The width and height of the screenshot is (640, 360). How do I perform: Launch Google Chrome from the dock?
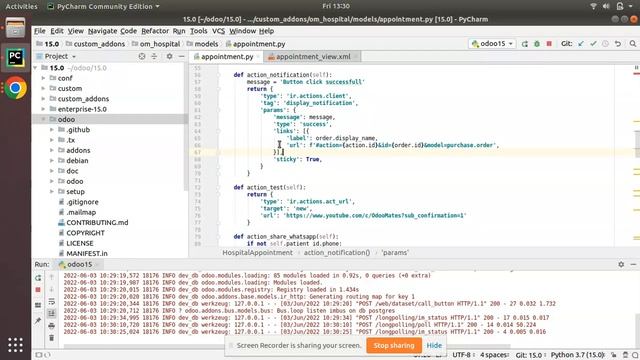(x=16, y=88)
